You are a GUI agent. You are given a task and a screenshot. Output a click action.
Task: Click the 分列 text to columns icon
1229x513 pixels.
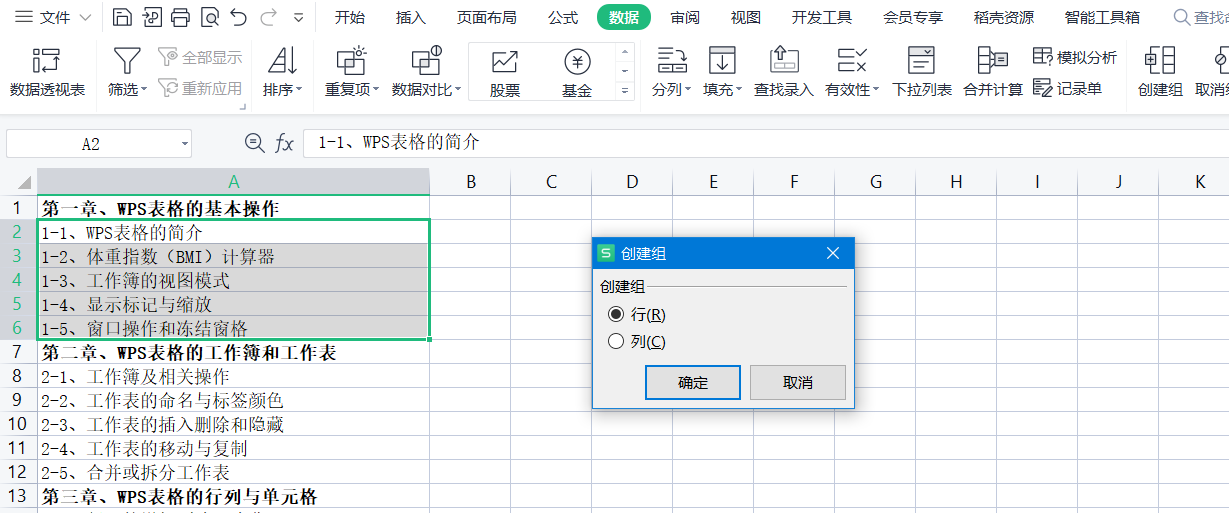(x=672, y=62)
